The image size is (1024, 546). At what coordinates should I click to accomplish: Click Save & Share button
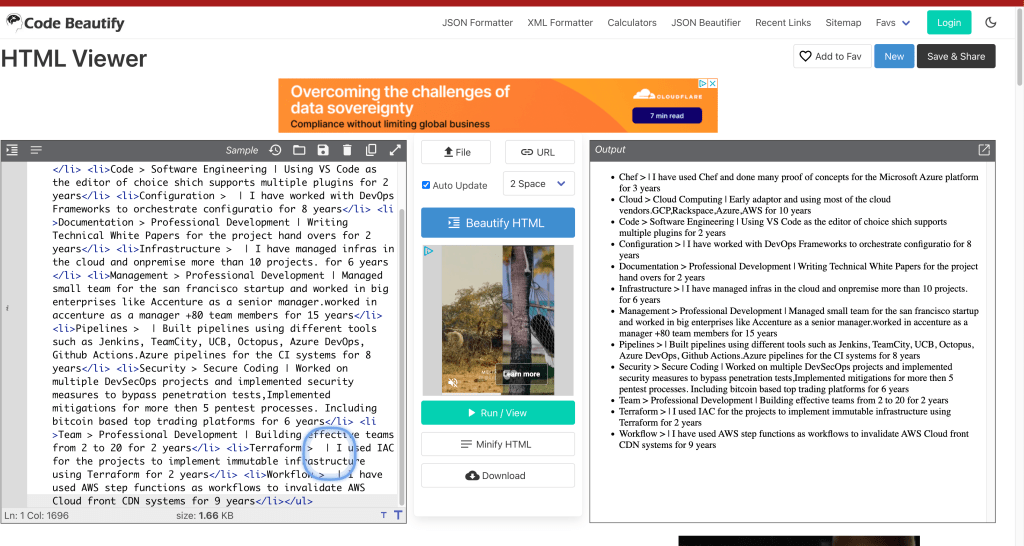956,56
